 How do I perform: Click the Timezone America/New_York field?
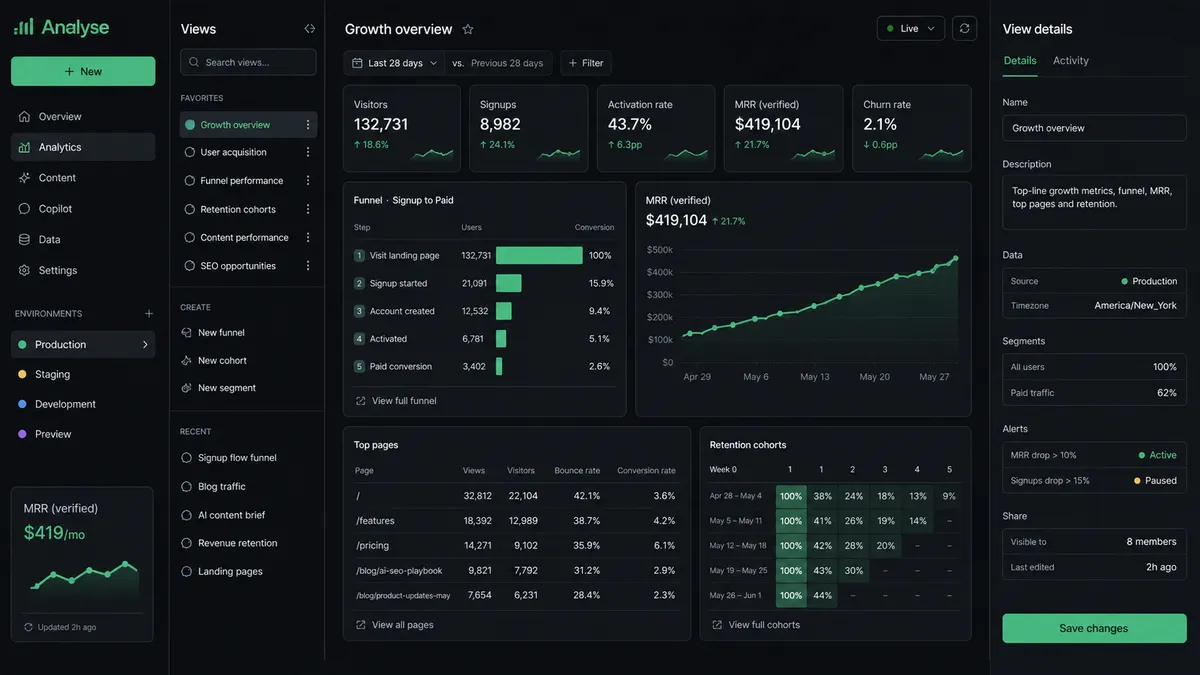1094,306
